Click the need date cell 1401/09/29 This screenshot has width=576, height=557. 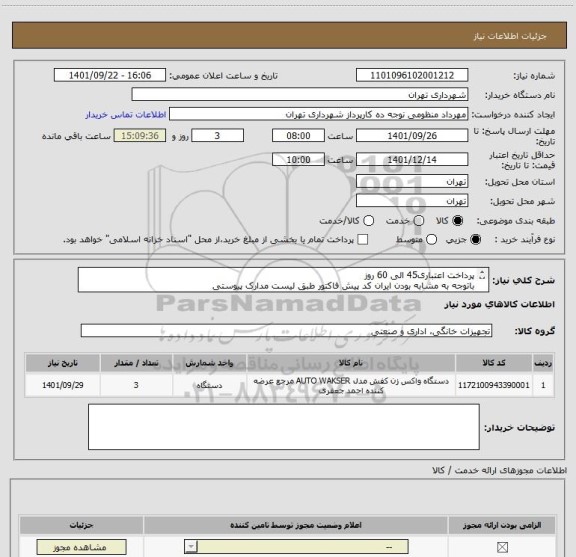point(62,385)
